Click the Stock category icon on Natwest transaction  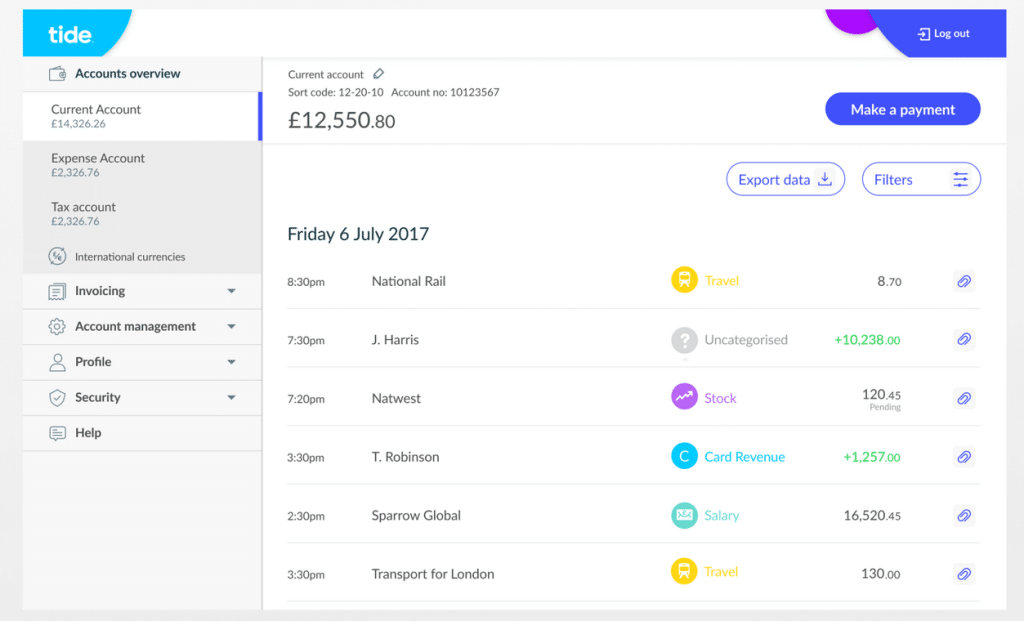[684, 398]
